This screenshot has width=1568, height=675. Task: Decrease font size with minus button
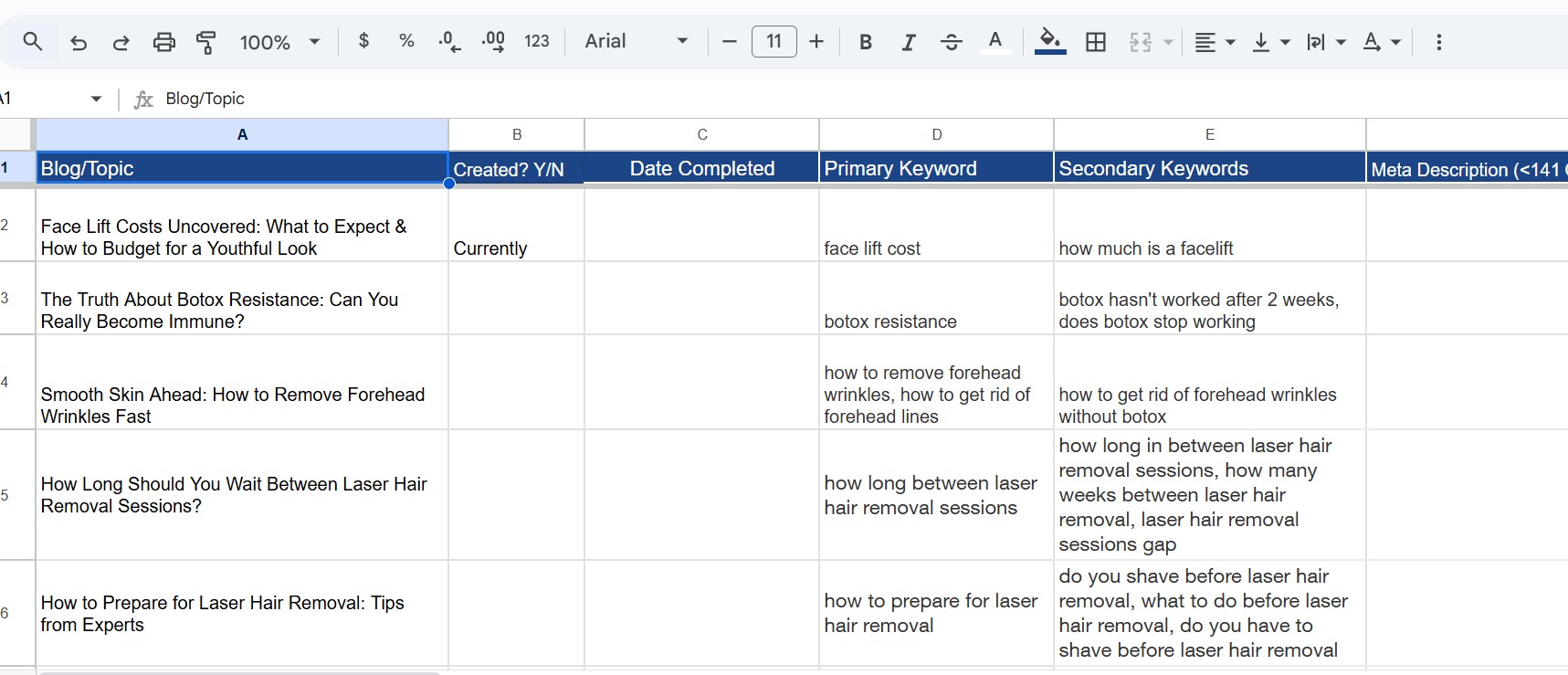click(x=729, y=42)
